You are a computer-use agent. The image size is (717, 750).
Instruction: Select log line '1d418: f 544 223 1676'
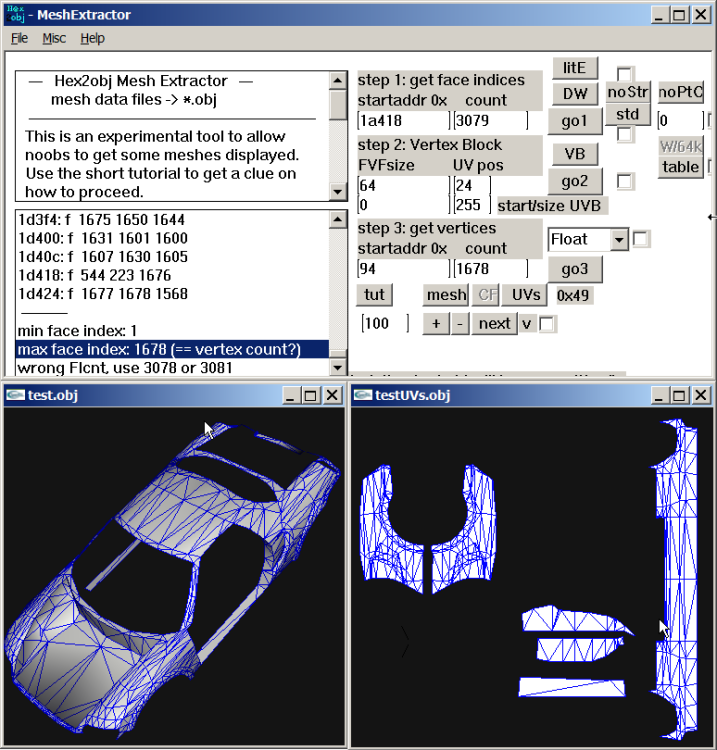coord(94,276)
